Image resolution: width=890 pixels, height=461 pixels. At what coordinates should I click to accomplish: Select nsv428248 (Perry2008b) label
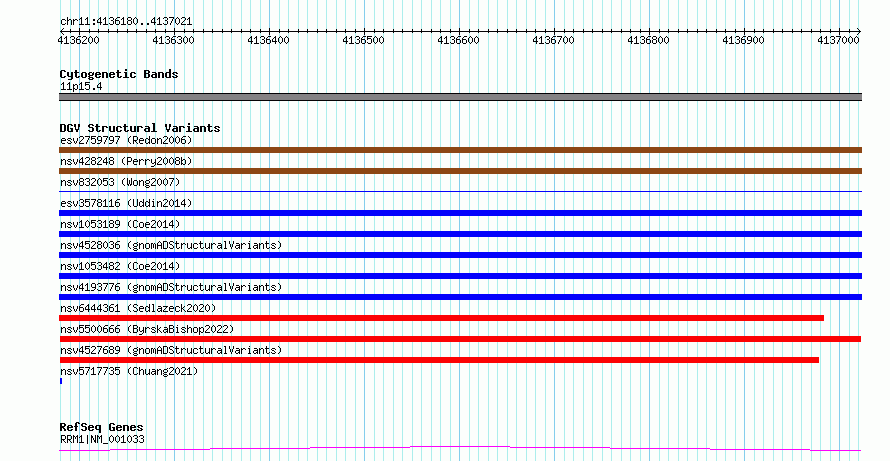point(126,161)
